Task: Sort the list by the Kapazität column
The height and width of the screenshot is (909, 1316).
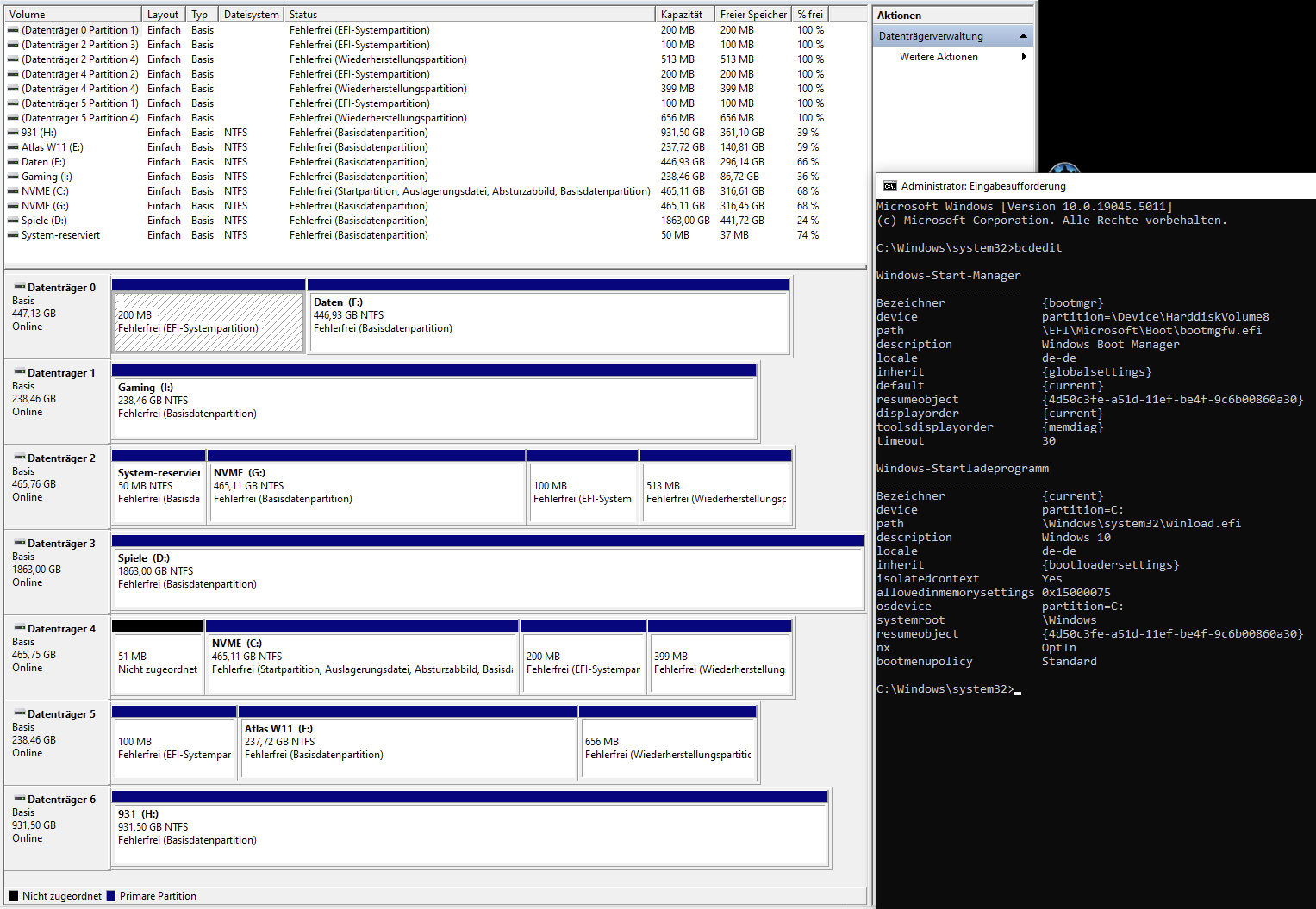Action: [x=685, y=15]
